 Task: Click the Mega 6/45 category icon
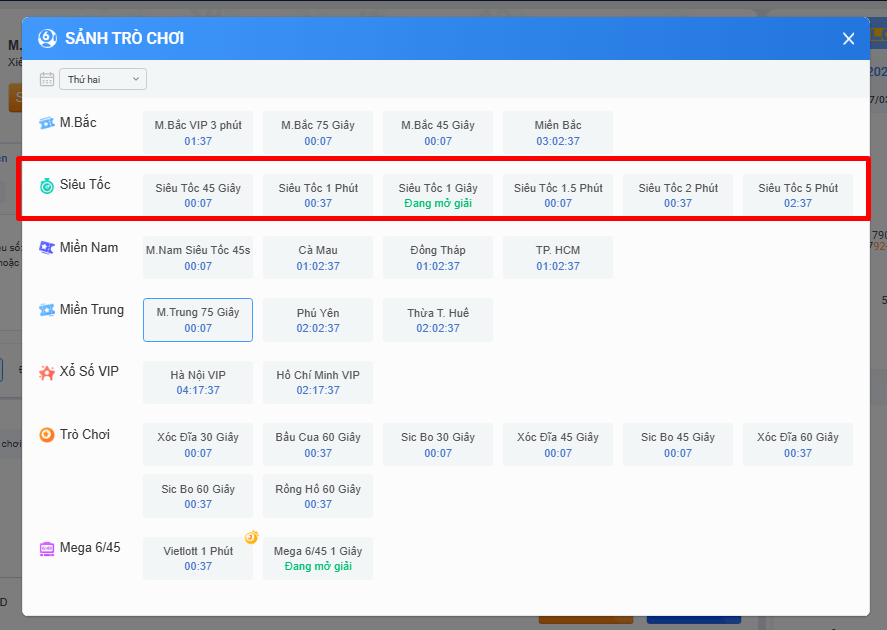(47, 548)
